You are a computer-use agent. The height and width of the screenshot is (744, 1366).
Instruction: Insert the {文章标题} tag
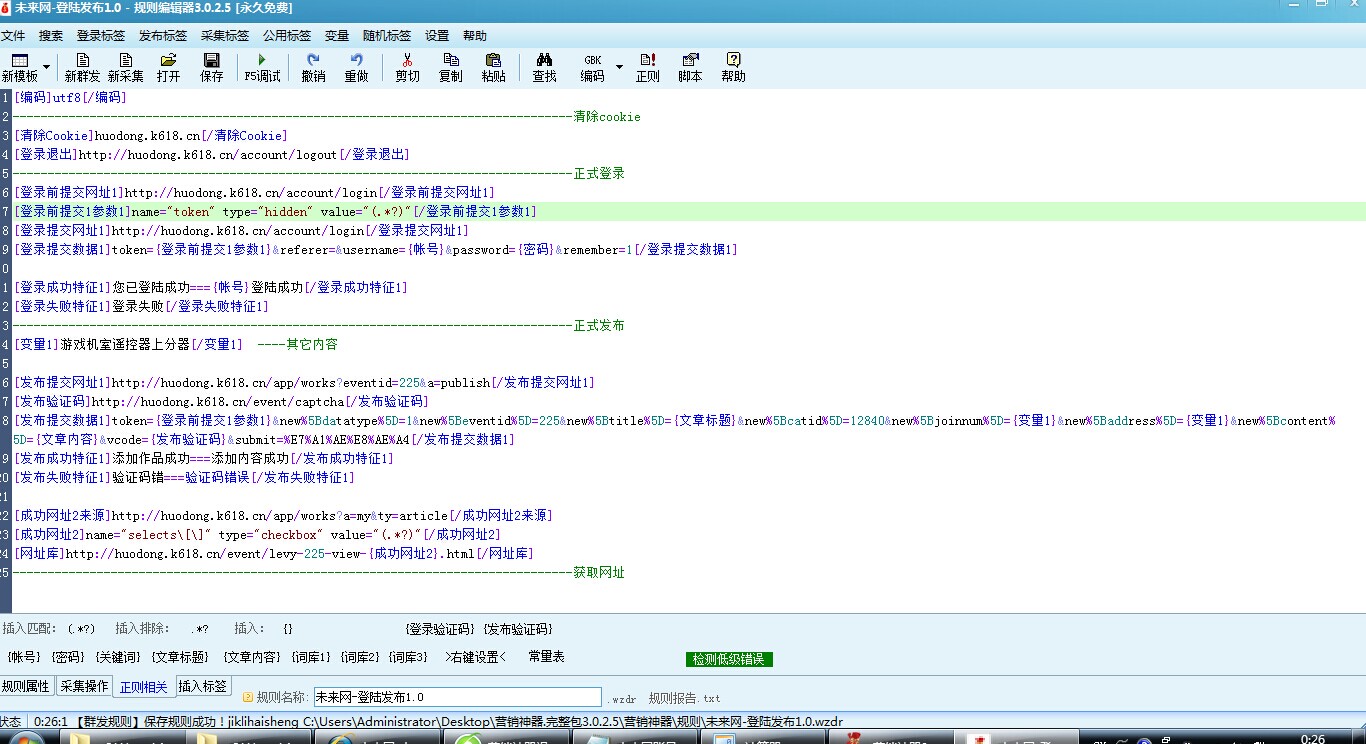tap(180, 657)
